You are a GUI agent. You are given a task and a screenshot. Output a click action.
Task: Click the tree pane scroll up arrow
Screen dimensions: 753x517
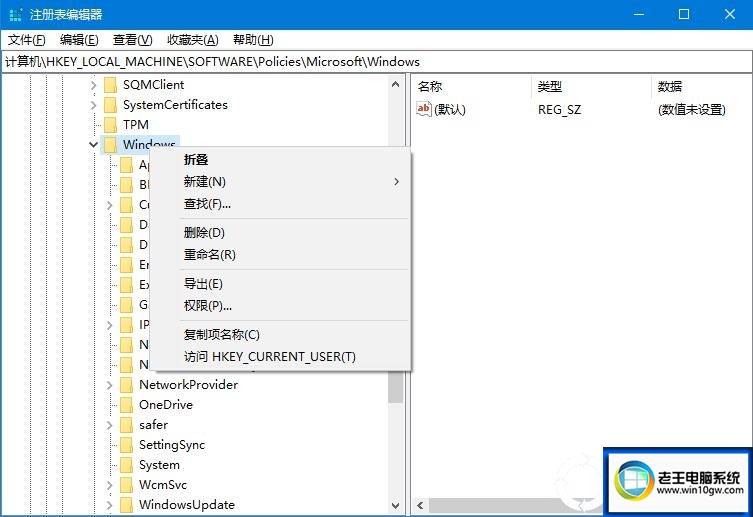pyautogui.click(x=395, y=84)
